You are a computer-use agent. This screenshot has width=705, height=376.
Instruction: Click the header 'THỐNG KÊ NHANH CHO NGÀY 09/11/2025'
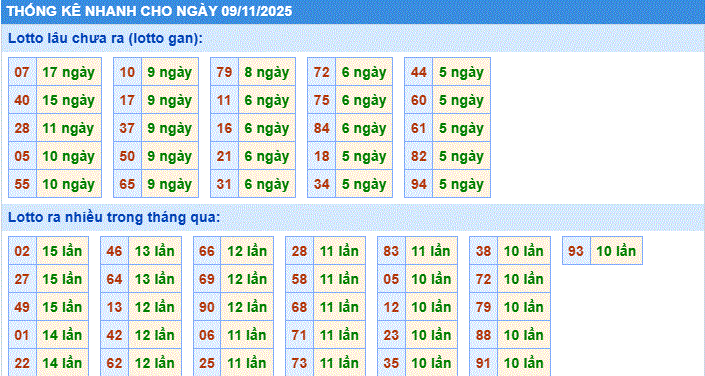pyautogui.click(x=150, y=11)
